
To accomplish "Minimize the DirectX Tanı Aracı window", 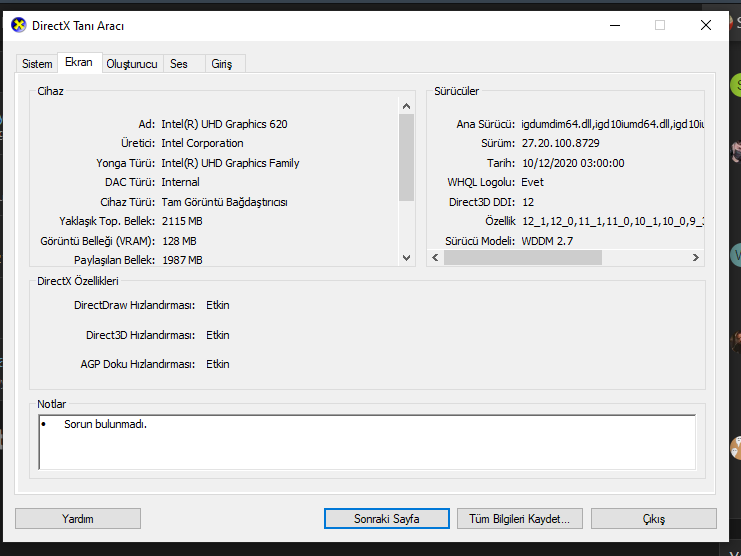I will (615, 26).
